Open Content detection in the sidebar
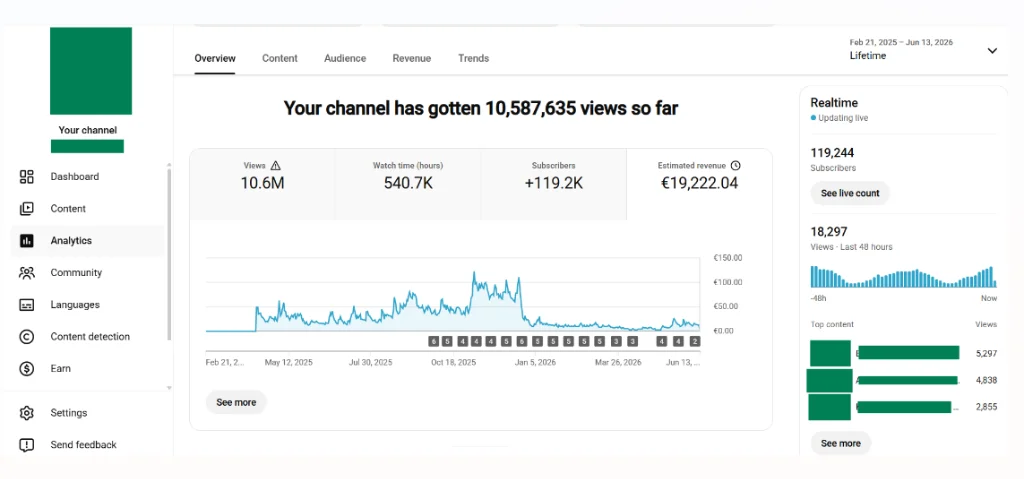 click(90, 337)
